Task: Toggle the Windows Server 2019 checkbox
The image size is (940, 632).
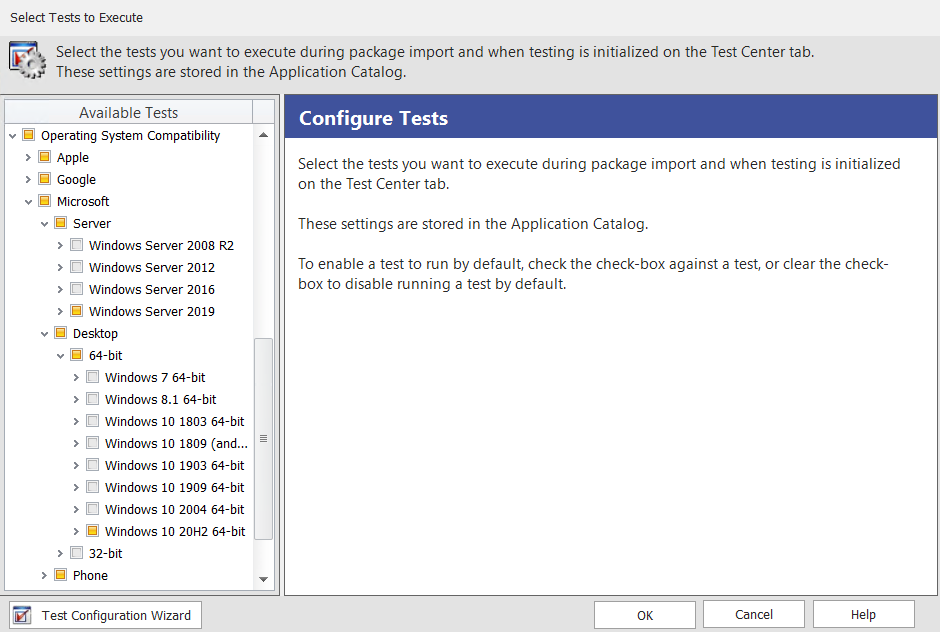Action: (77, 311)
